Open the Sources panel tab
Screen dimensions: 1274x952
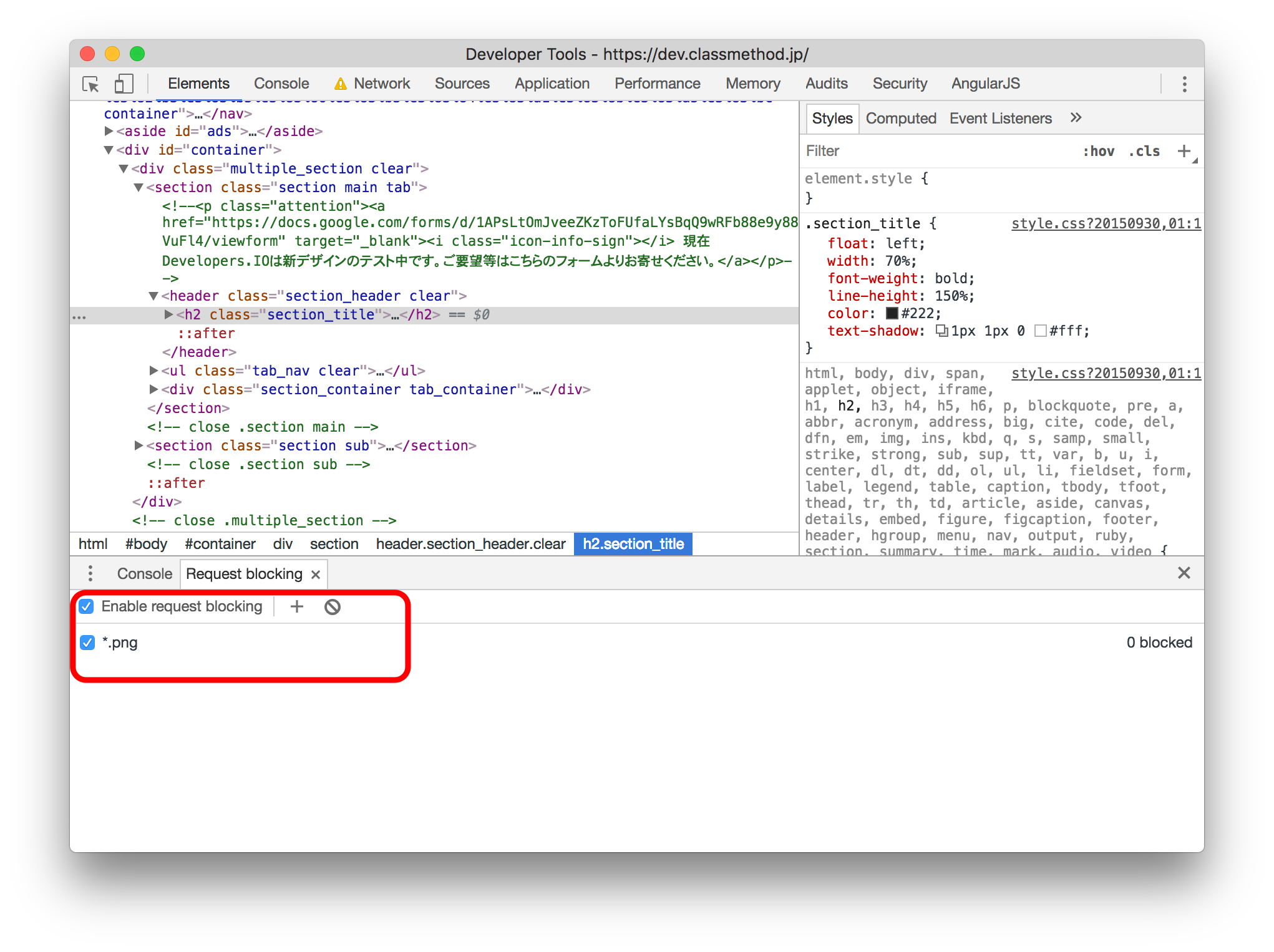[462, 84]
